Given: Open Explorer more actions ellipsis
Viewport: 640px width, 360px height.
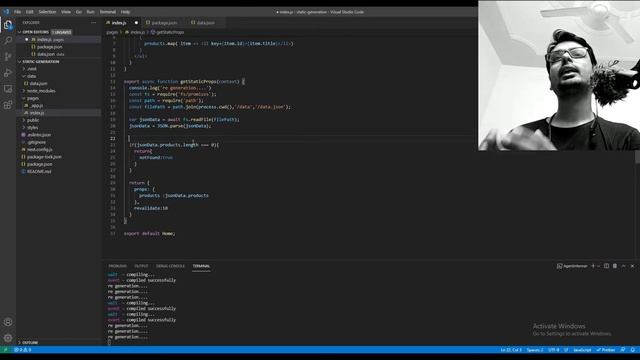Looking at the screenshot, I should point(93,23).
